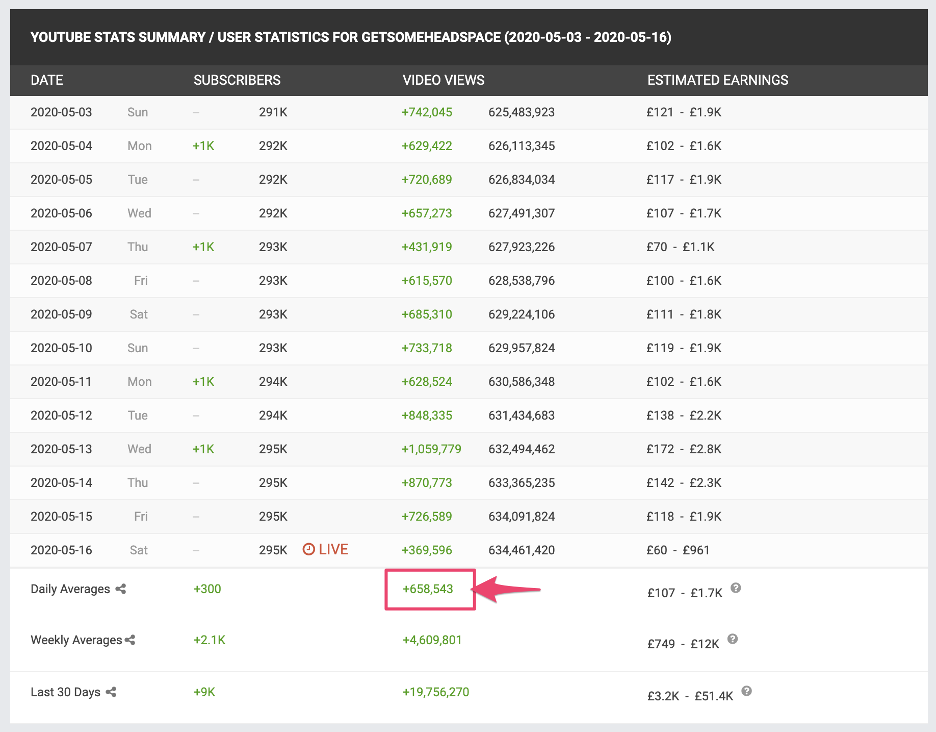Screen dimensions: 936x732
Task: Click the share icon beside Last 30 Days
Action: (111, 692)
